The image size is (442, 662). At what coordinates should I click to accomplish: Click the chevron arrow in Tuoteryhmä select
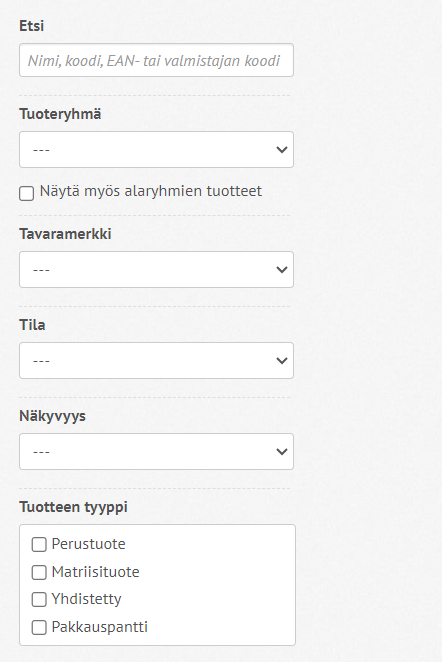pos(282,149)
